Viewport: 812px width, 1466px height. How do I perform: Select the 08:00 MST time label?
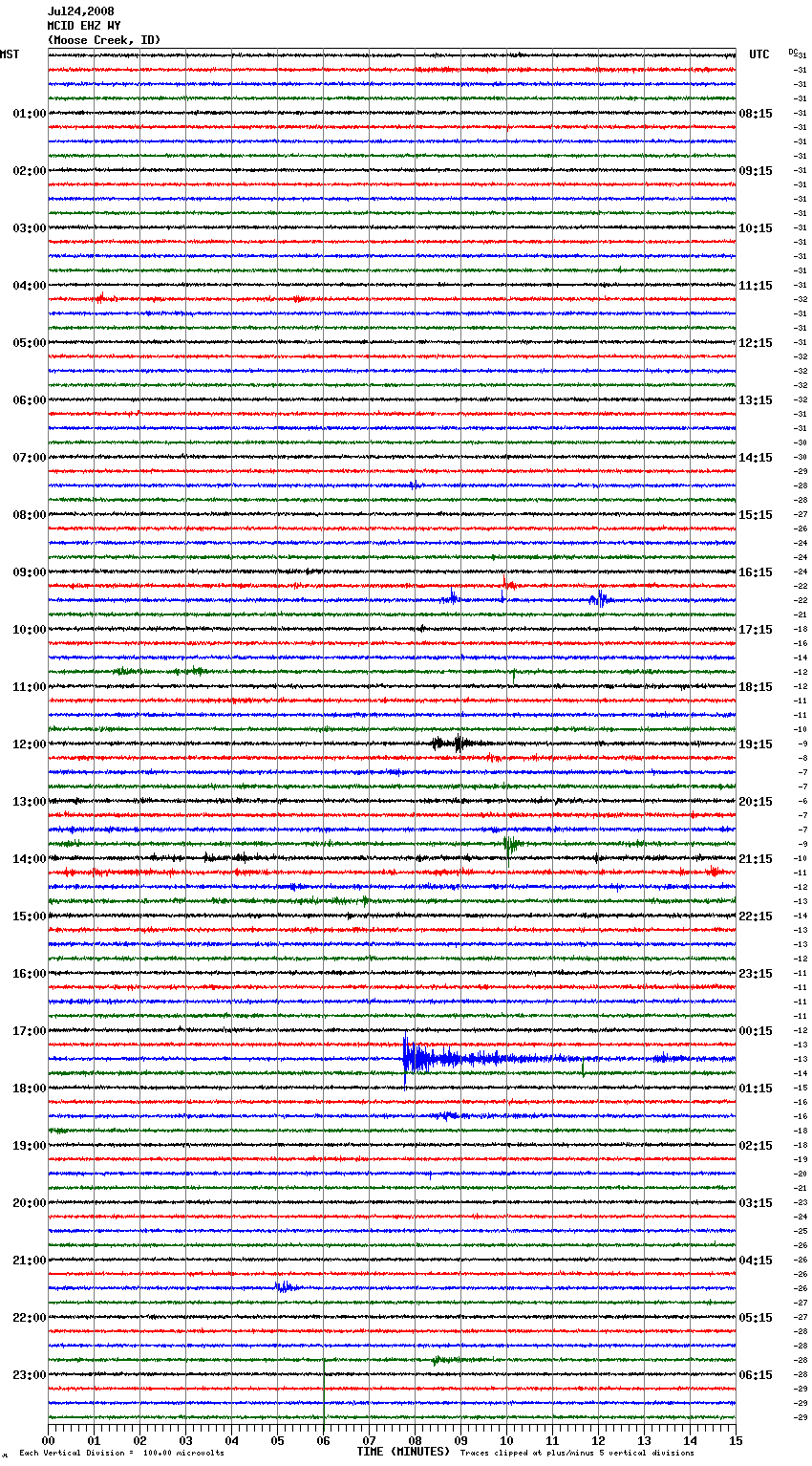(30, 515)
